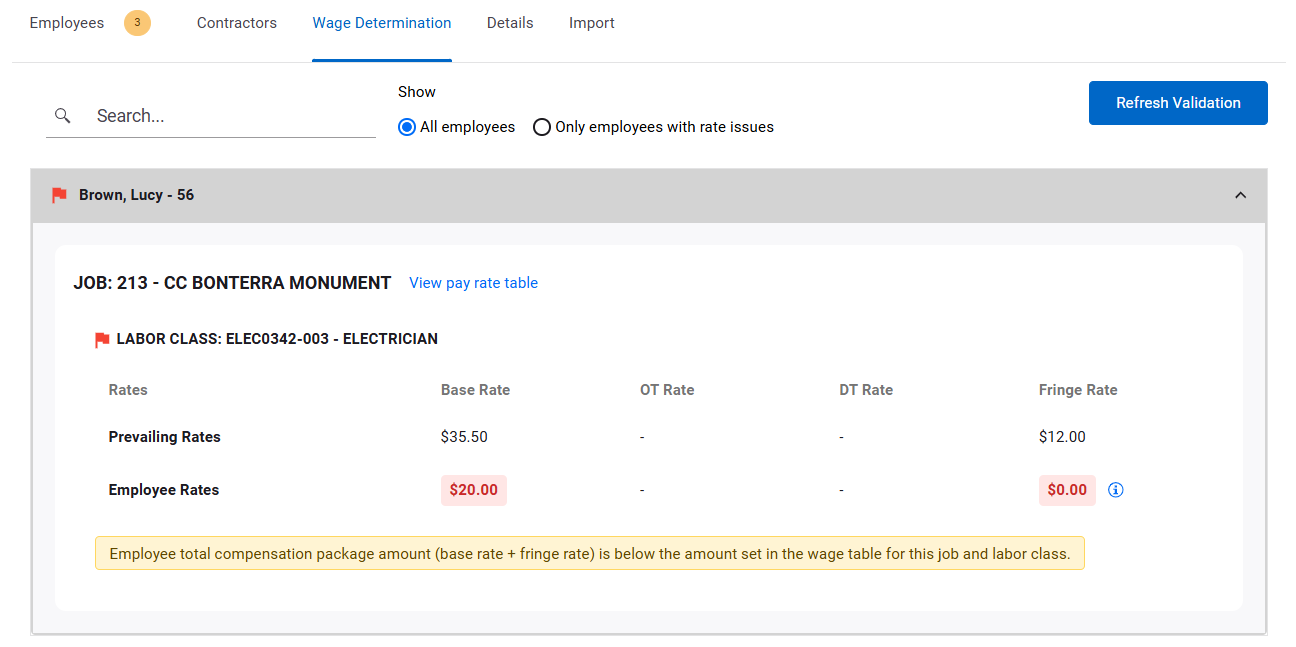Open the Import tab

click(592, 22)
